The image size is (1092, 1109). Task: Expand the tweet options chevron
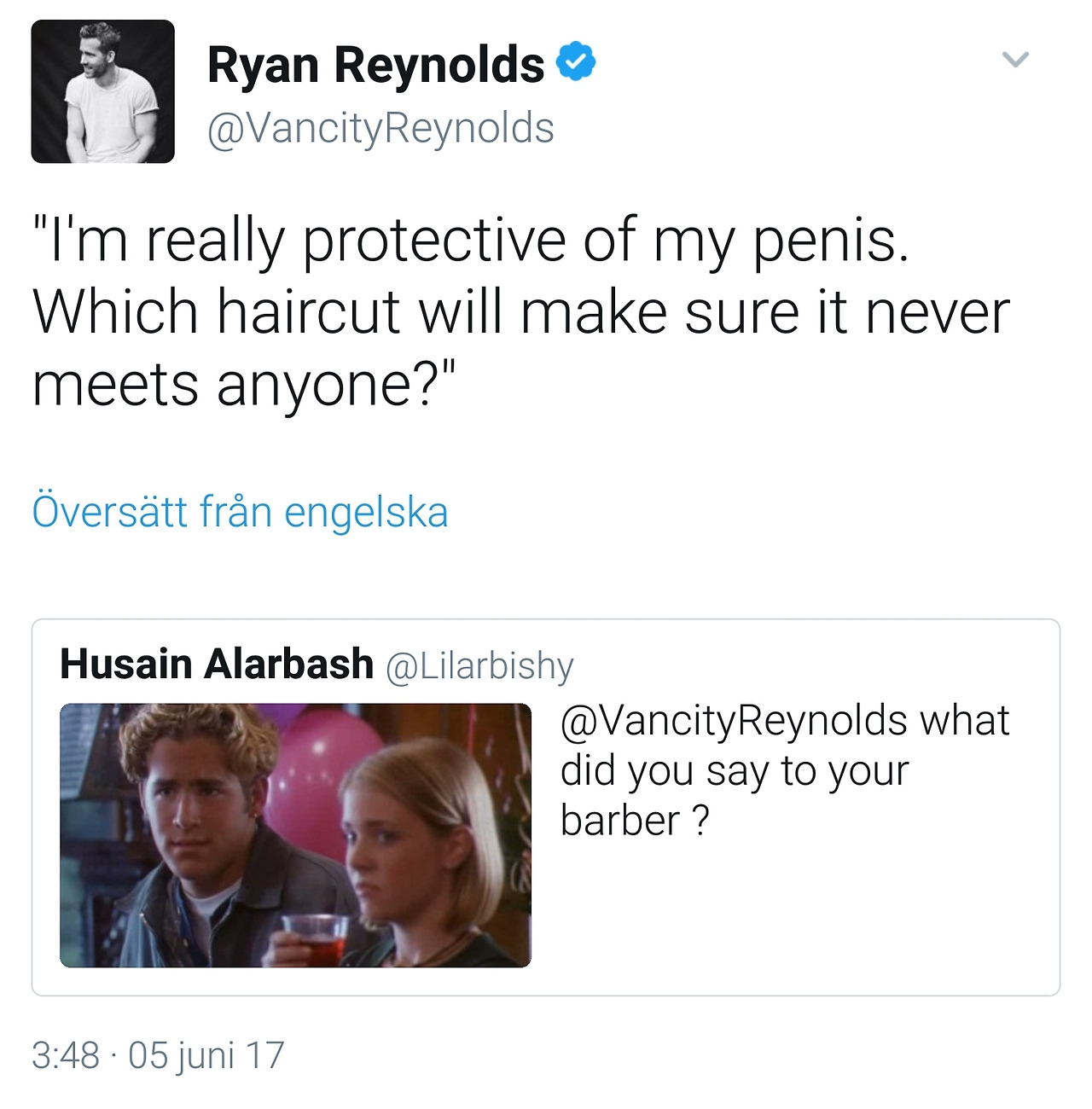(x=1015, y=60)
